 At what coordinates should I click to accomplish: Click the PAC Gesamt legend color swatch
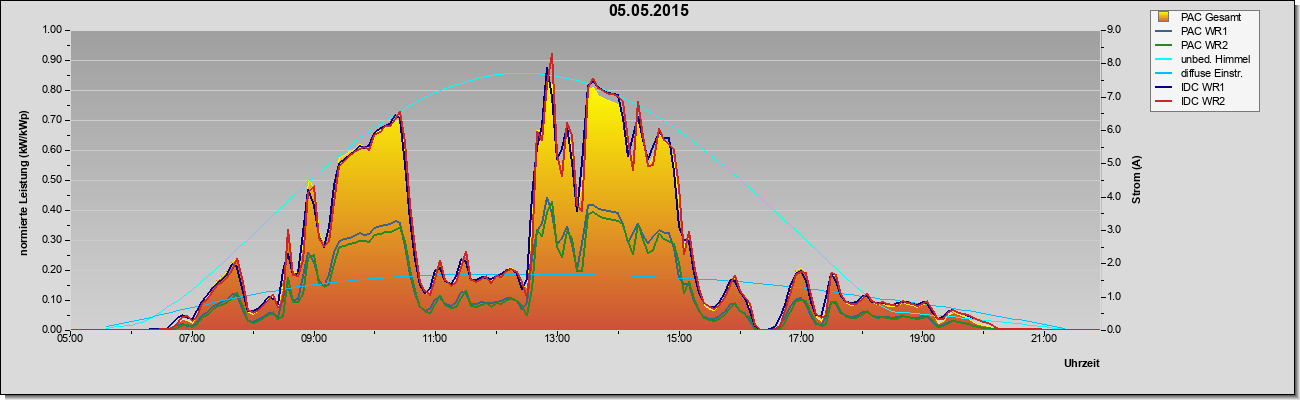1165,17
